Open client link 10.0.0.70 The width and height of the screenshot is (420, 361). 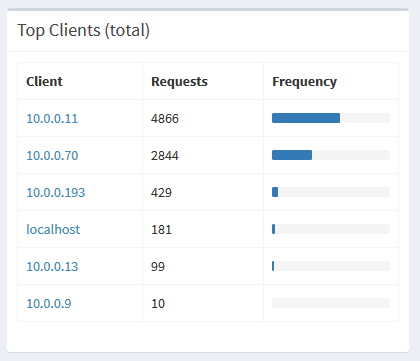52,155
